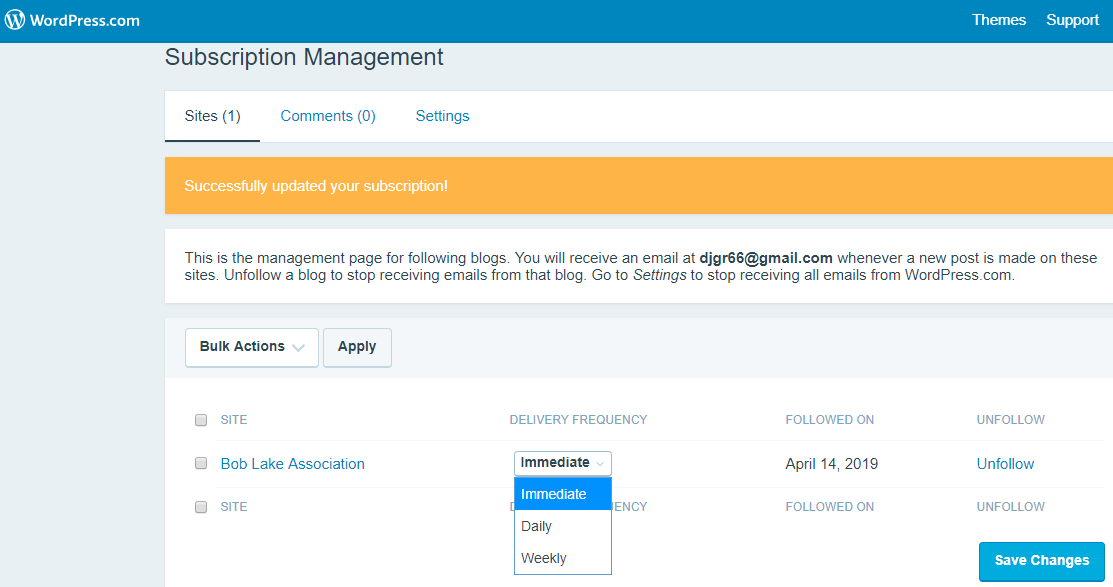The height and width of the screenshot is (587, 1113).
Task: Click the Save Changes button
Action: click(x=1041, y=561)
